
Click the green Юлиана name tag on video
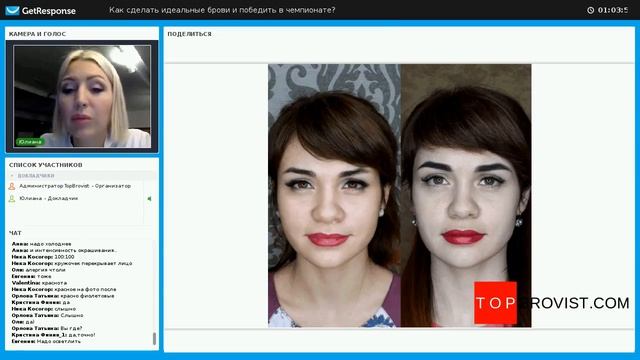point(30,142)
